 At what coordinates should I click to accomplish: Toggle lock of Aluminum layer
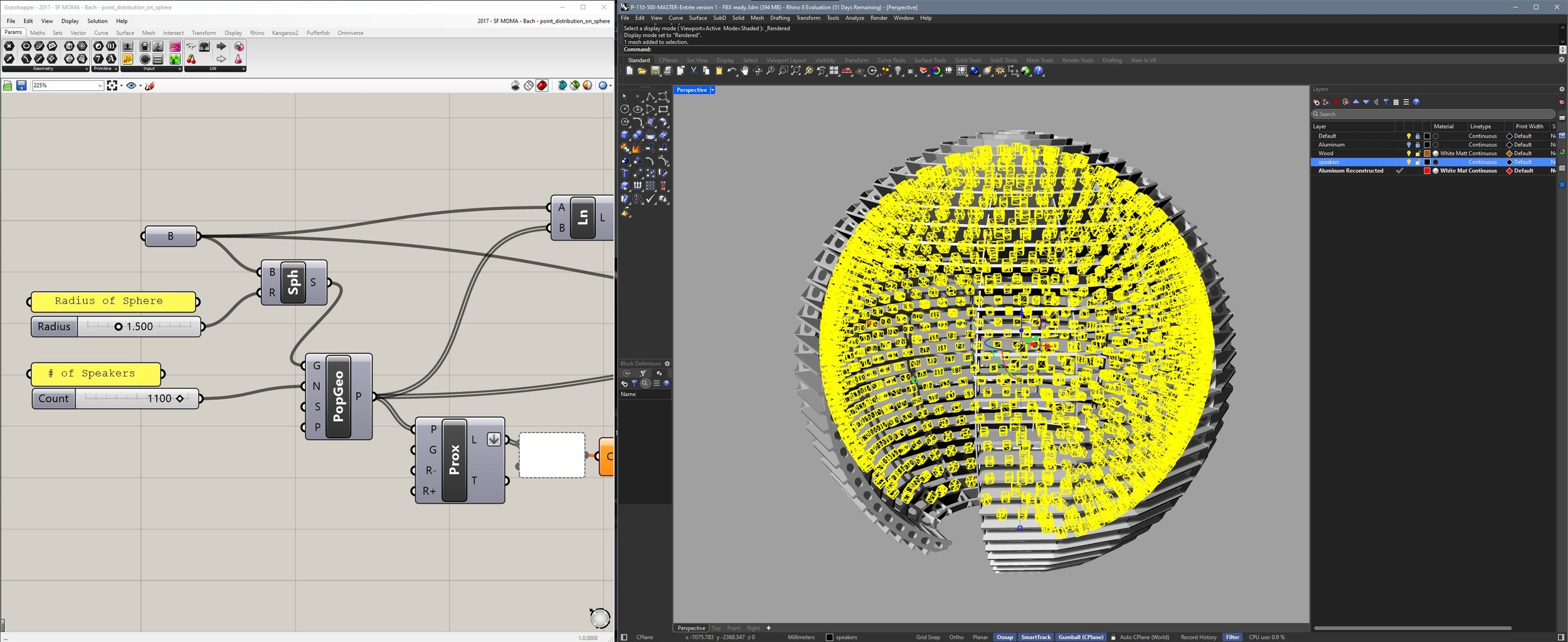coord(1417,145)
